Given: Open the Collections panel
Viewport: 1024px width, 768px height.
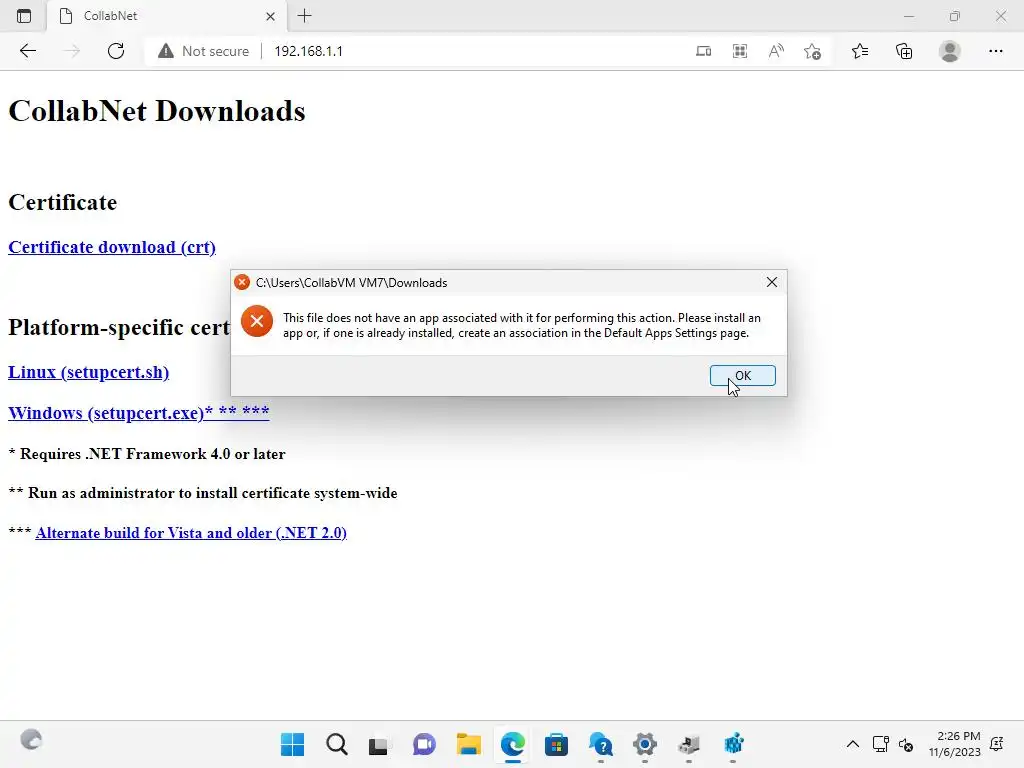Looking at the screenshot, I should 904,51.
